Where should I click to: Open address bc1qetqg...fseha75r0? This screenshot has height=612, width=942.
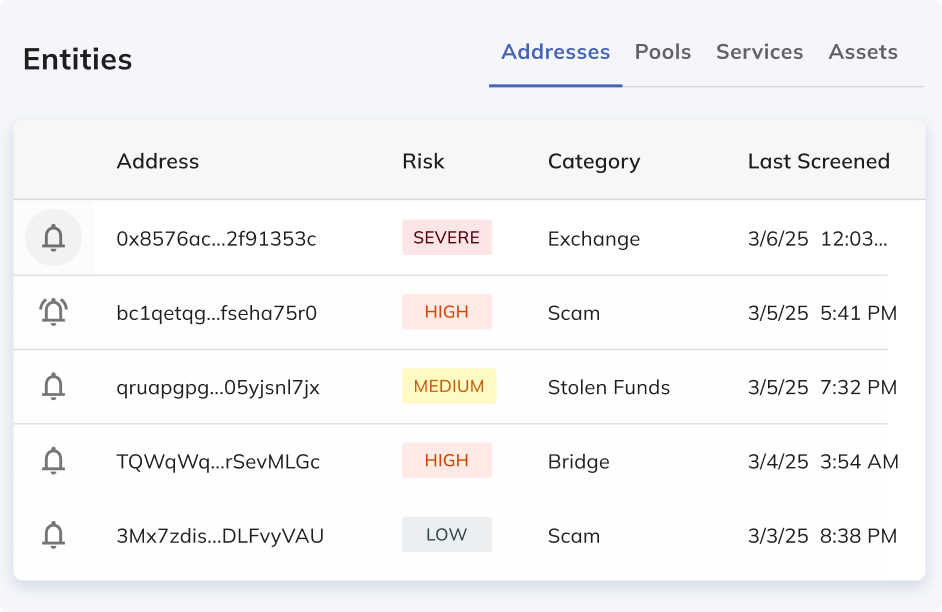coord(216,313)
